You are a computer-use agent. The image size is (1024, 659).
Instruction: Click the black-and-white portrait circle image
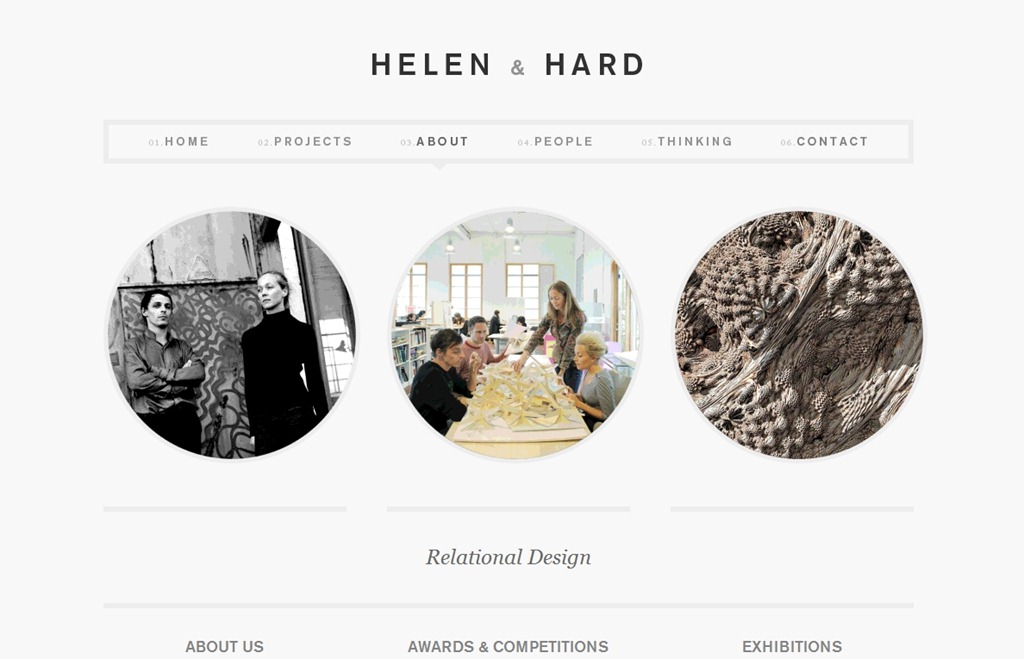click(x=232, y=334)
